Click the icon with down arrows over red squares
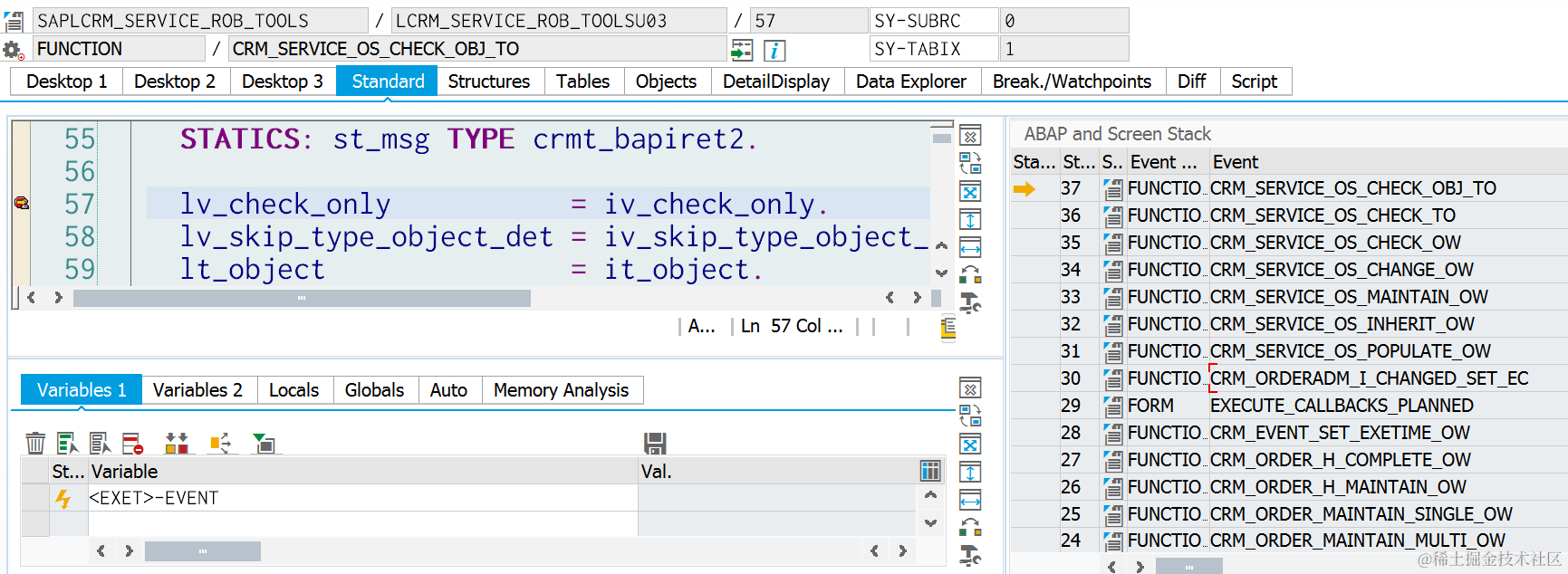The image size is (1568, 574). click(177, 443)
